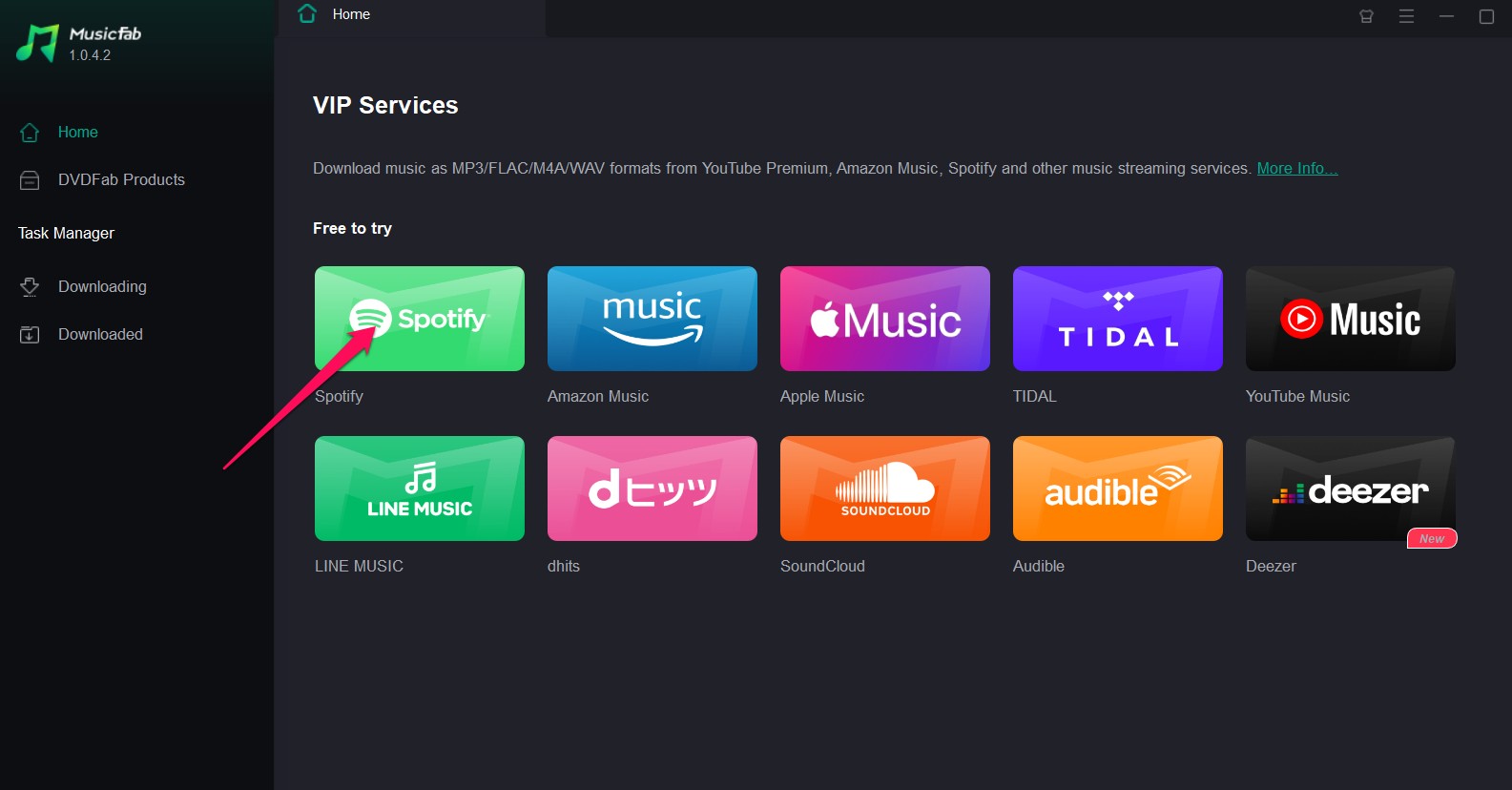
Task: Open the Apple Music tile
Action: click(x=885, y=319)
